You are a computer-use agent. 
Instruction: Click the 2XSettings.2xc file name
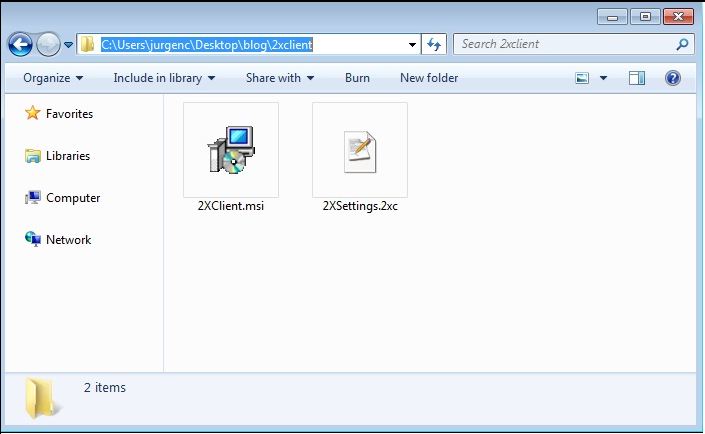pos(360,206)
